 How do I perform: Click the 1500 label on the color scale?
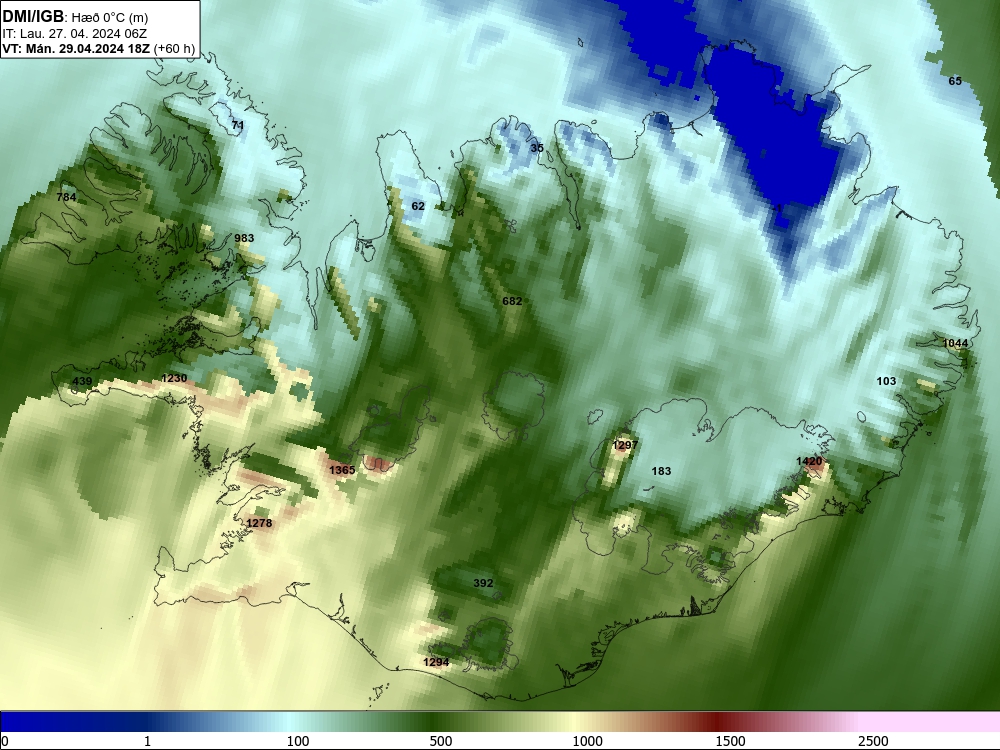[730, 741]
